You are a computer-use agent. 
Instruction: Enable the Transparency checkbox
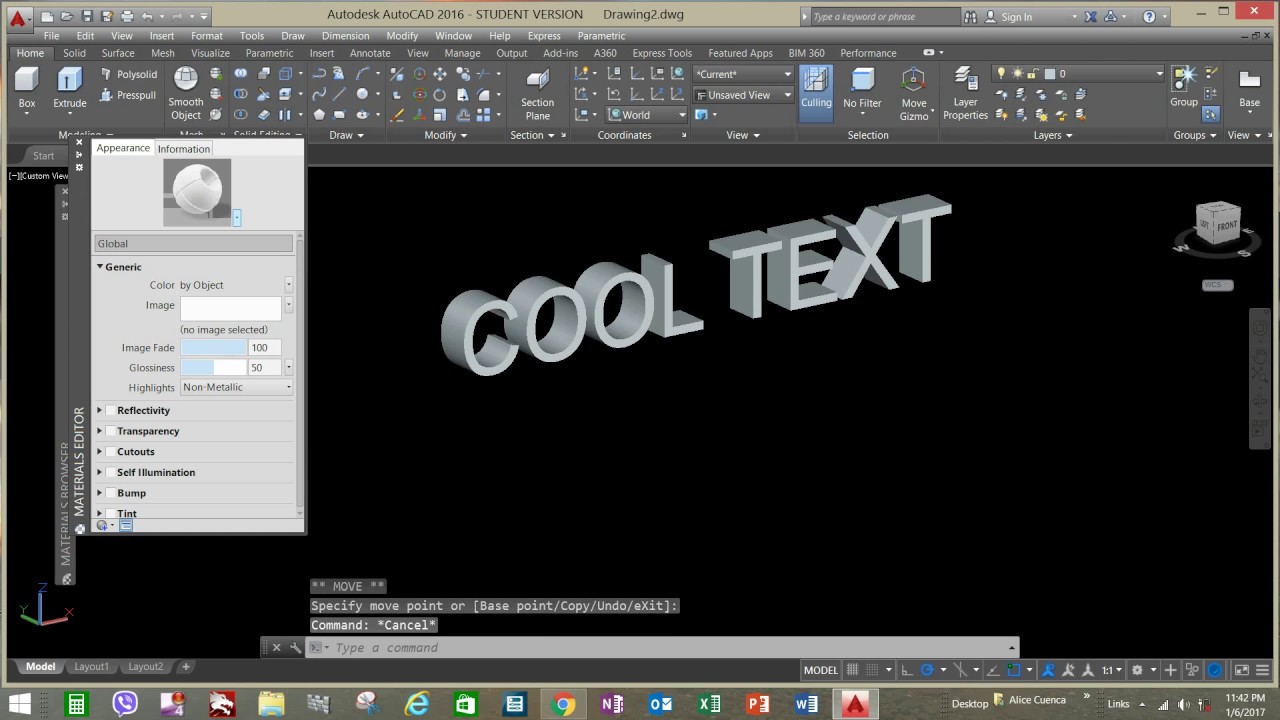(110, 431)
